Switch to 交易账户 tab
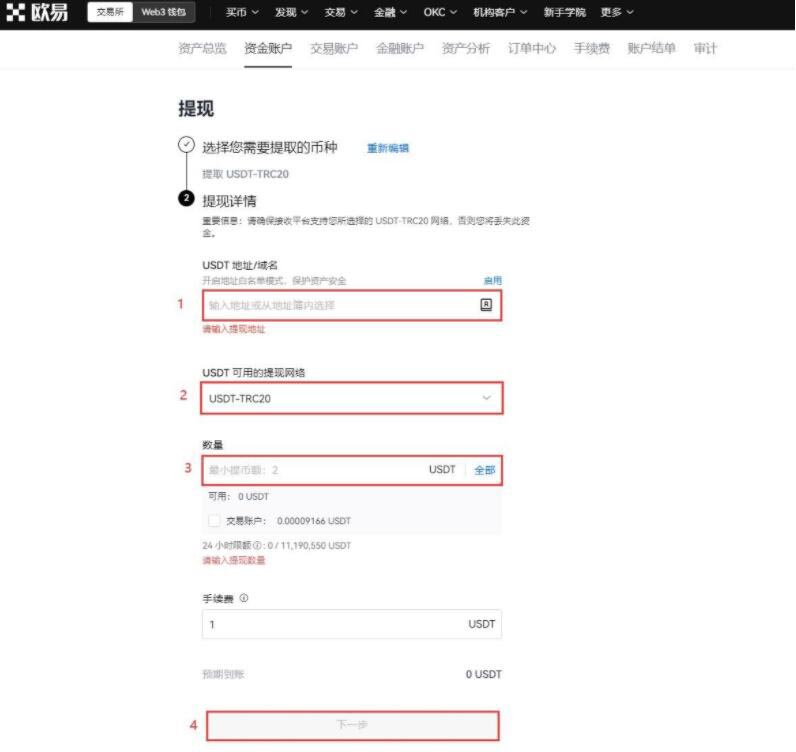Screen dimensions: 796x752 click(334, 48)
